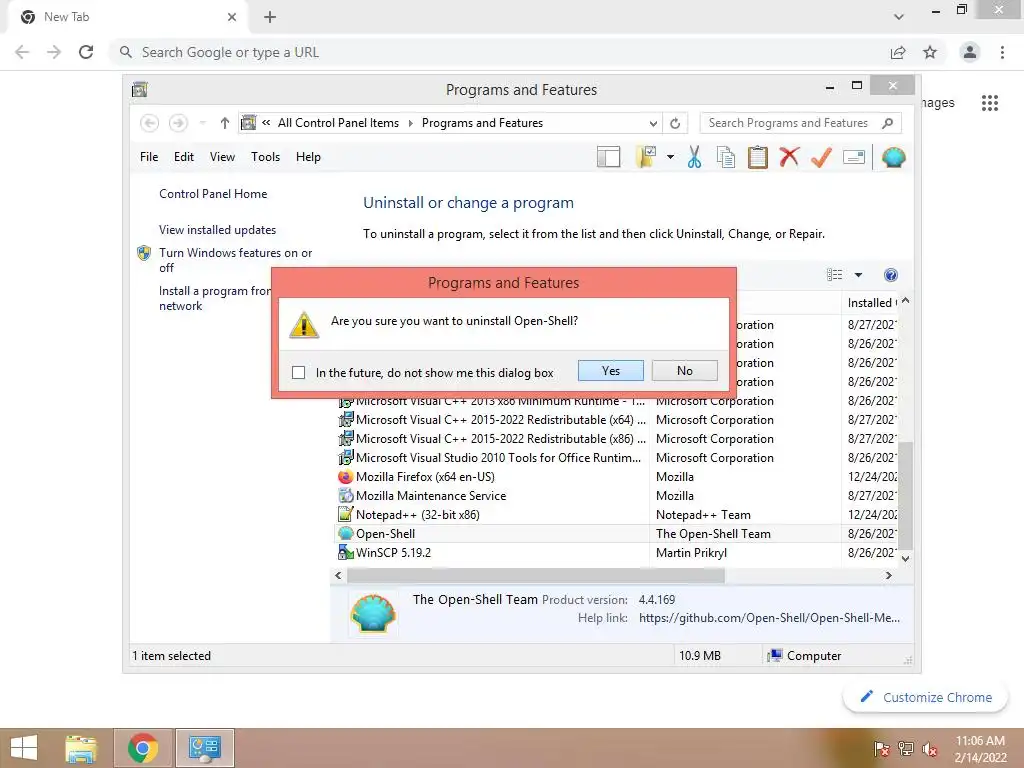The height and width of the screenshot is (768, 1024).
Task: Click the Email envelope toolbar icon
Action: tap(854, 157)
